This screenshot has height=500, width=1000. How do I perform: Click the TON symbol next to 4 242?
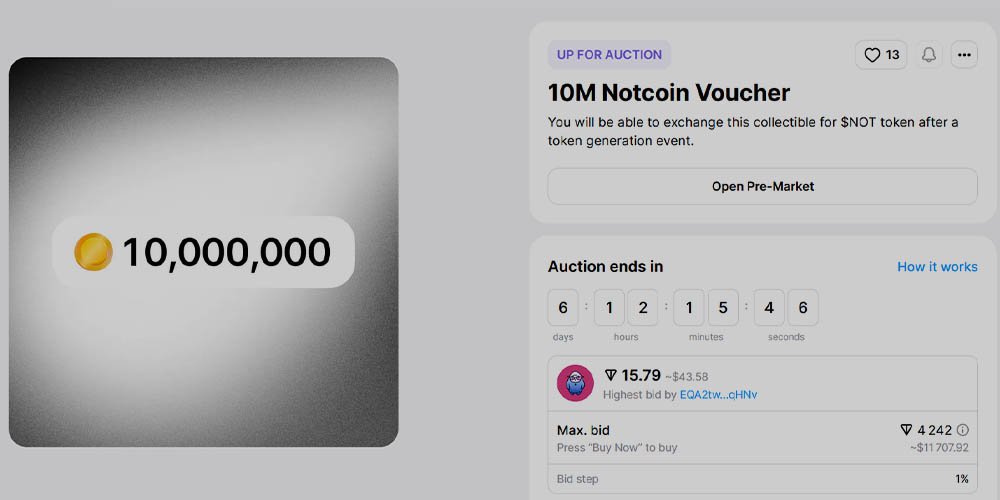(906, 431)
